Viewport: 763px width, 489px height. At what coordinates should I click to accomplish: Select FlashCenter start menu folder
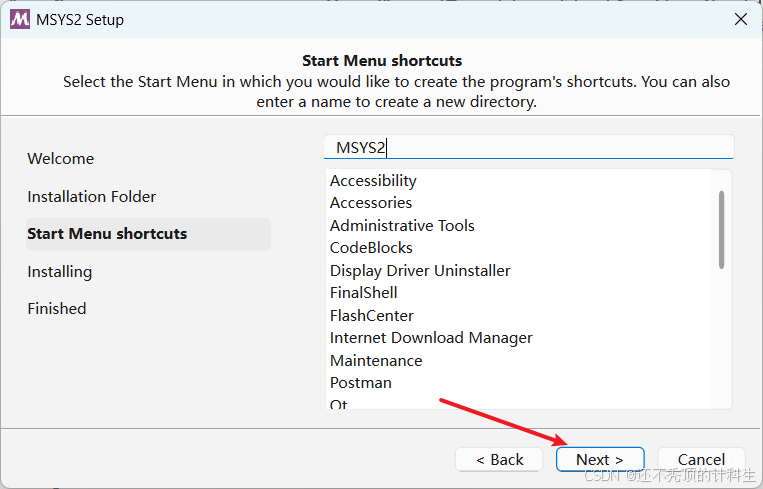click(x=518, y=315)
